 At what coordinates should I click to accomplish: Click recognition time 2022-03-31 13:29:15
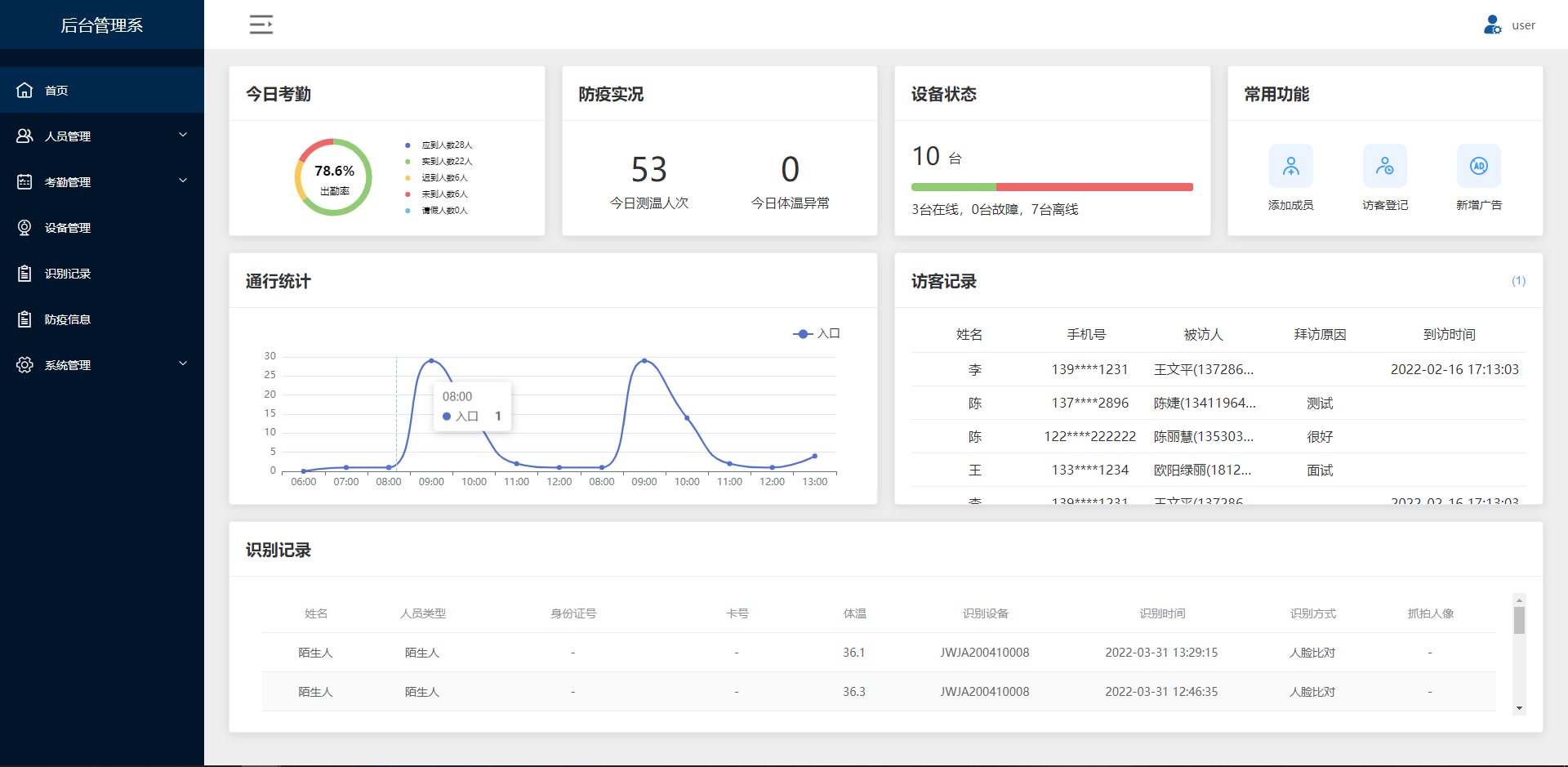tap(1161, 653)
